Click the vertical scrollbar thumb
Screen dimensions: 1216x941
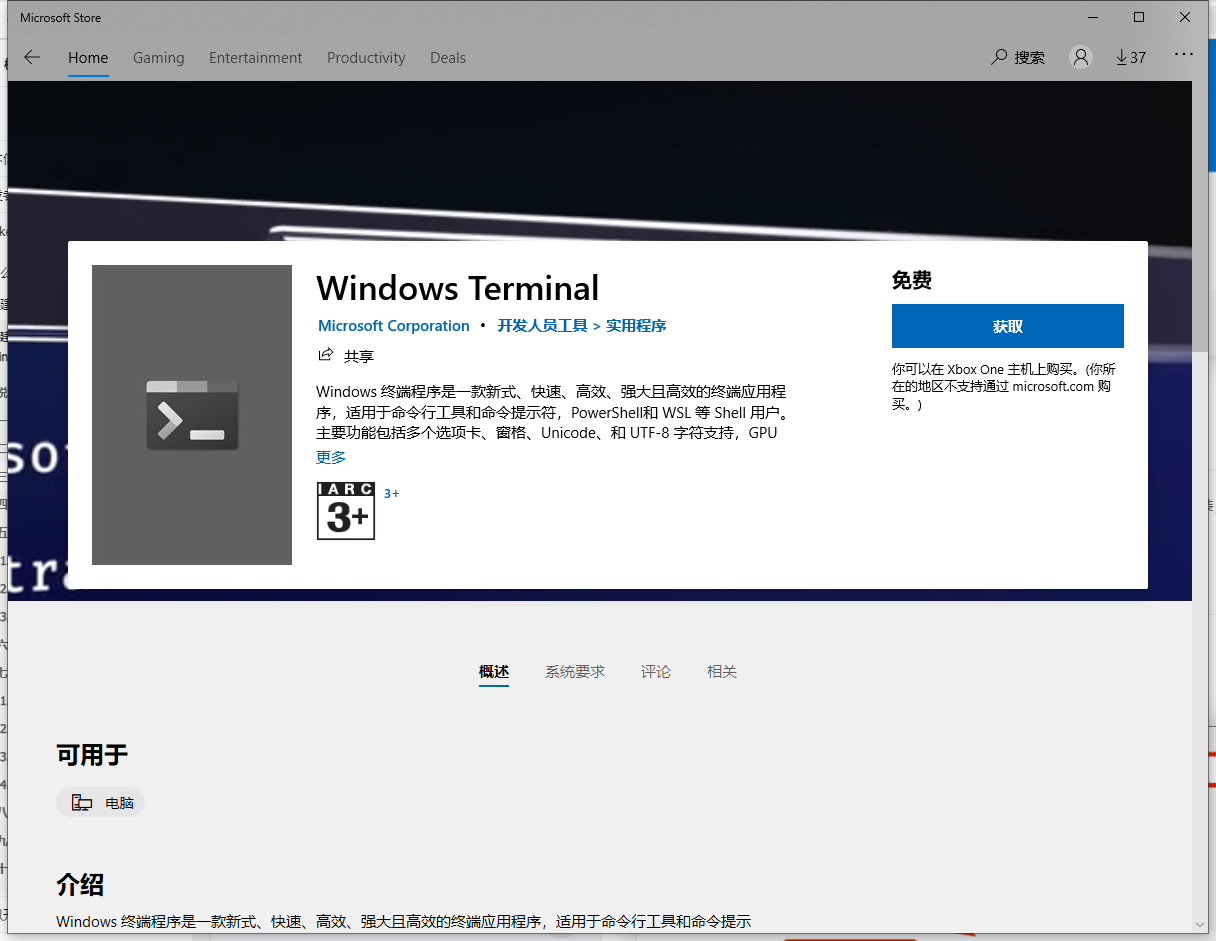1201,217
